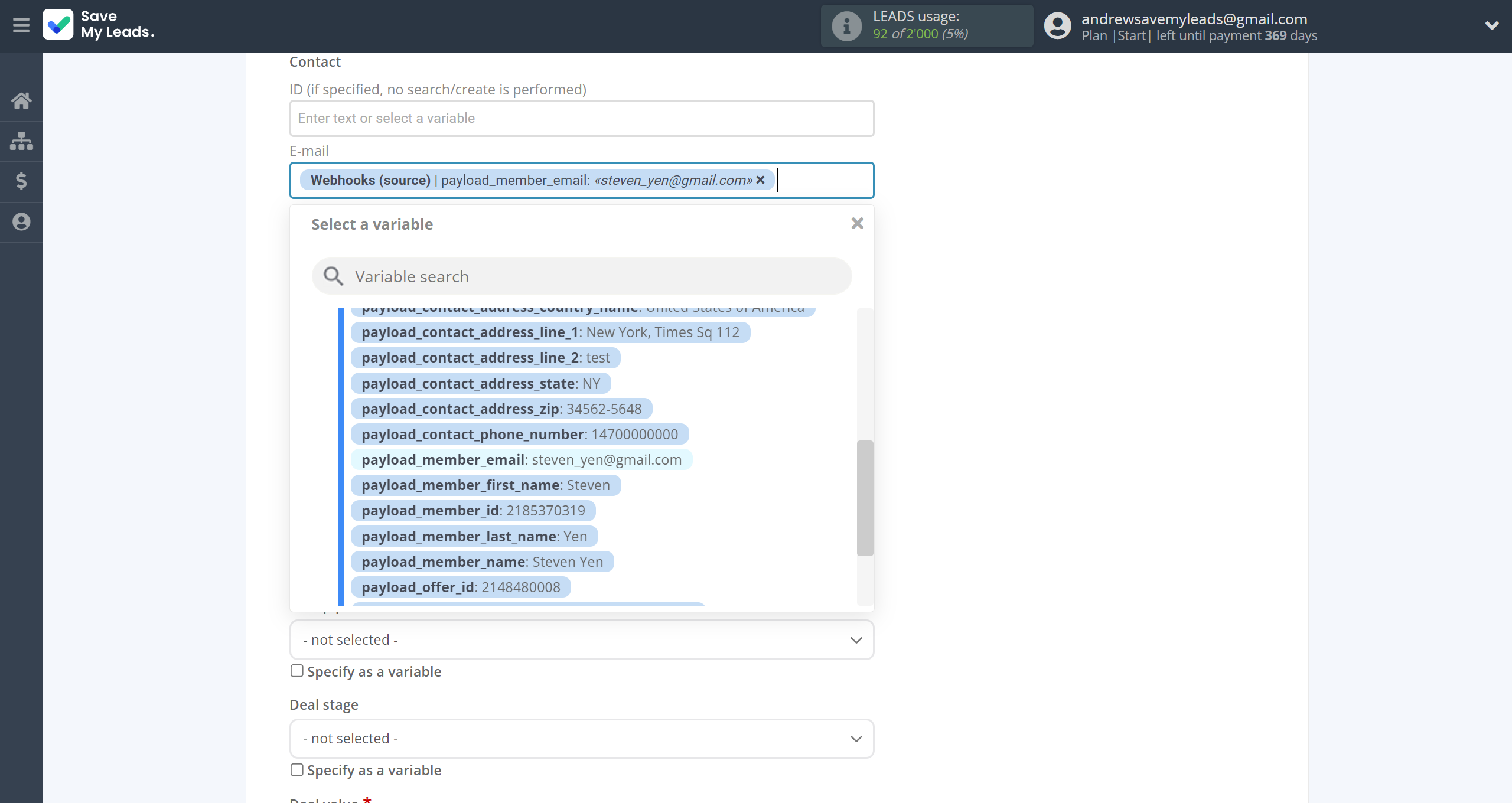Click the Save My Leads logo

point(99,25)
